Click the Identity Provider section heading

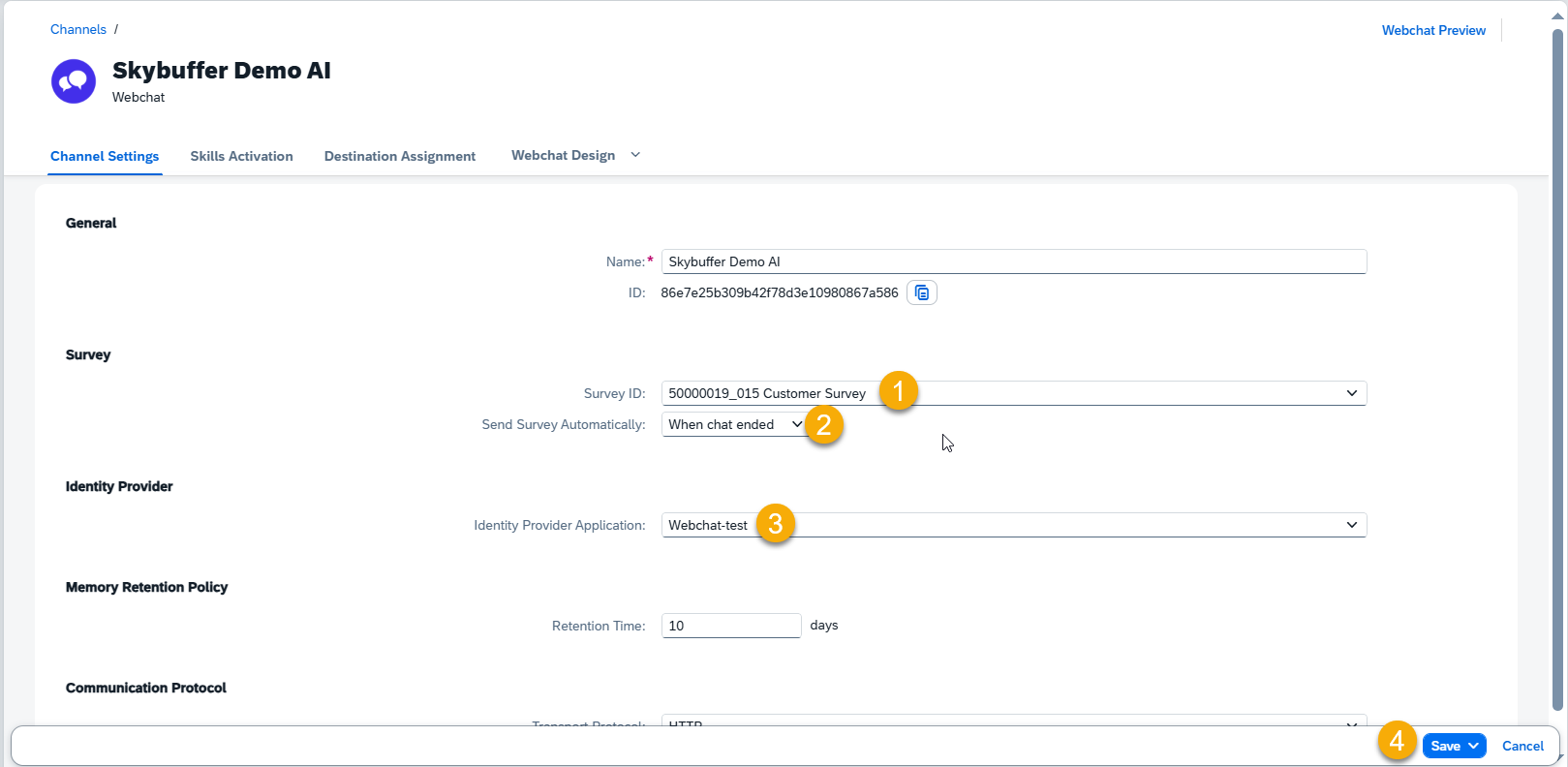[119, 486]
